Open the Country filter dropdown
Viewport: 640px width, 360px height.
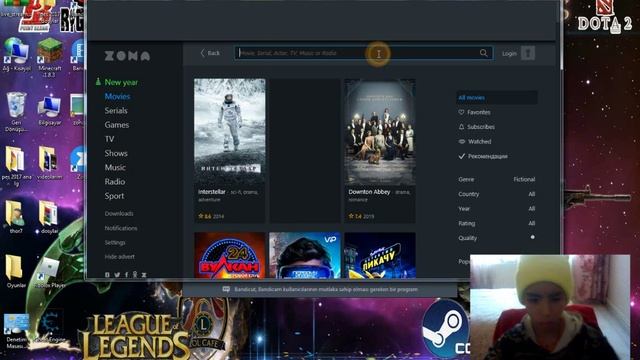(497, 194)
